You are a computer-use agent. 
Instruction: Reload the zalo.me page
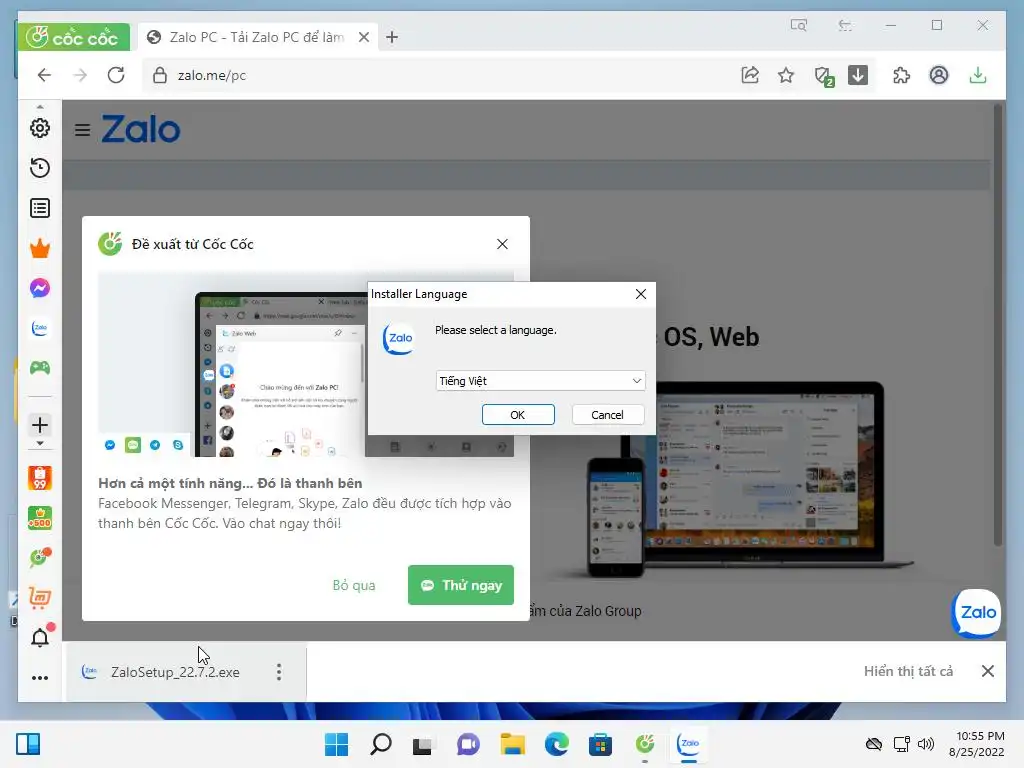coord(116,75)
